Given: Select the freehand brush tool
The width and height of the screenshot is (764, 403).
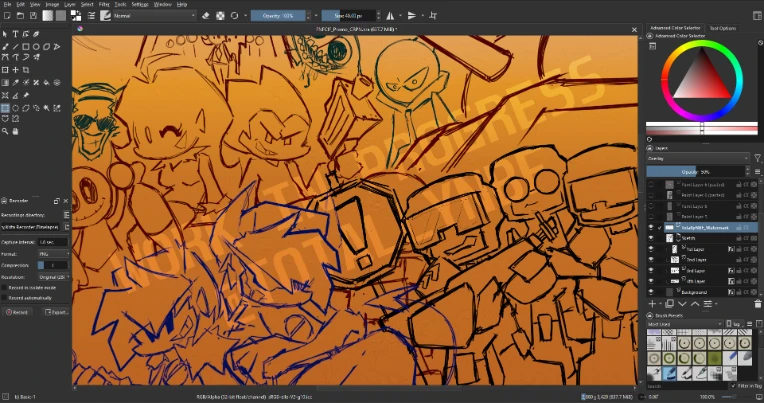Looking at the screenshot, I should click(5, 47).
